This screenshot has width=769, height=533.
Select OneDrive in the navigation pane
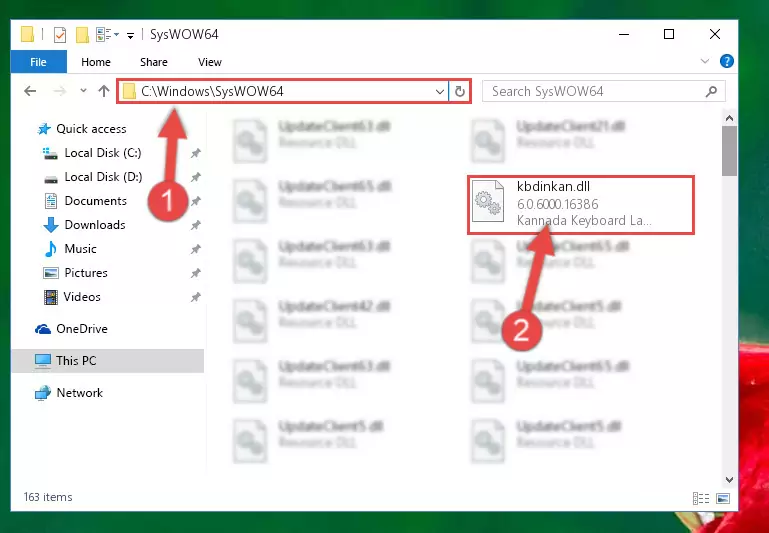(81, 329)
